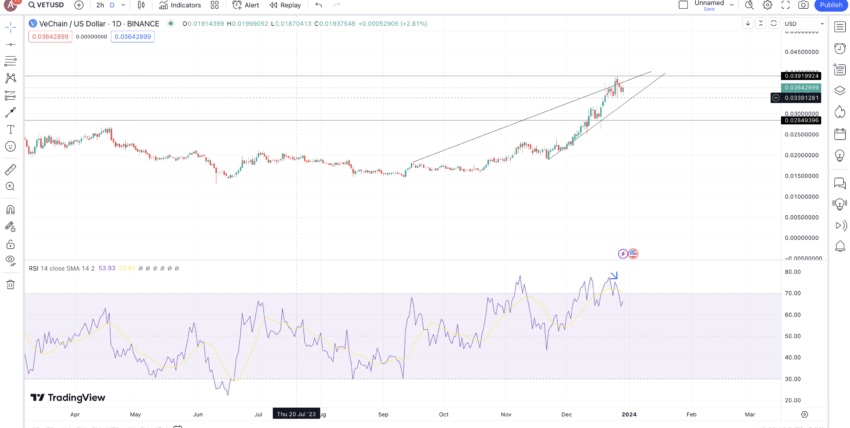Toggle stay in drawing mode
This screenshot has width=850, height=428.
(x=10, y=227)
